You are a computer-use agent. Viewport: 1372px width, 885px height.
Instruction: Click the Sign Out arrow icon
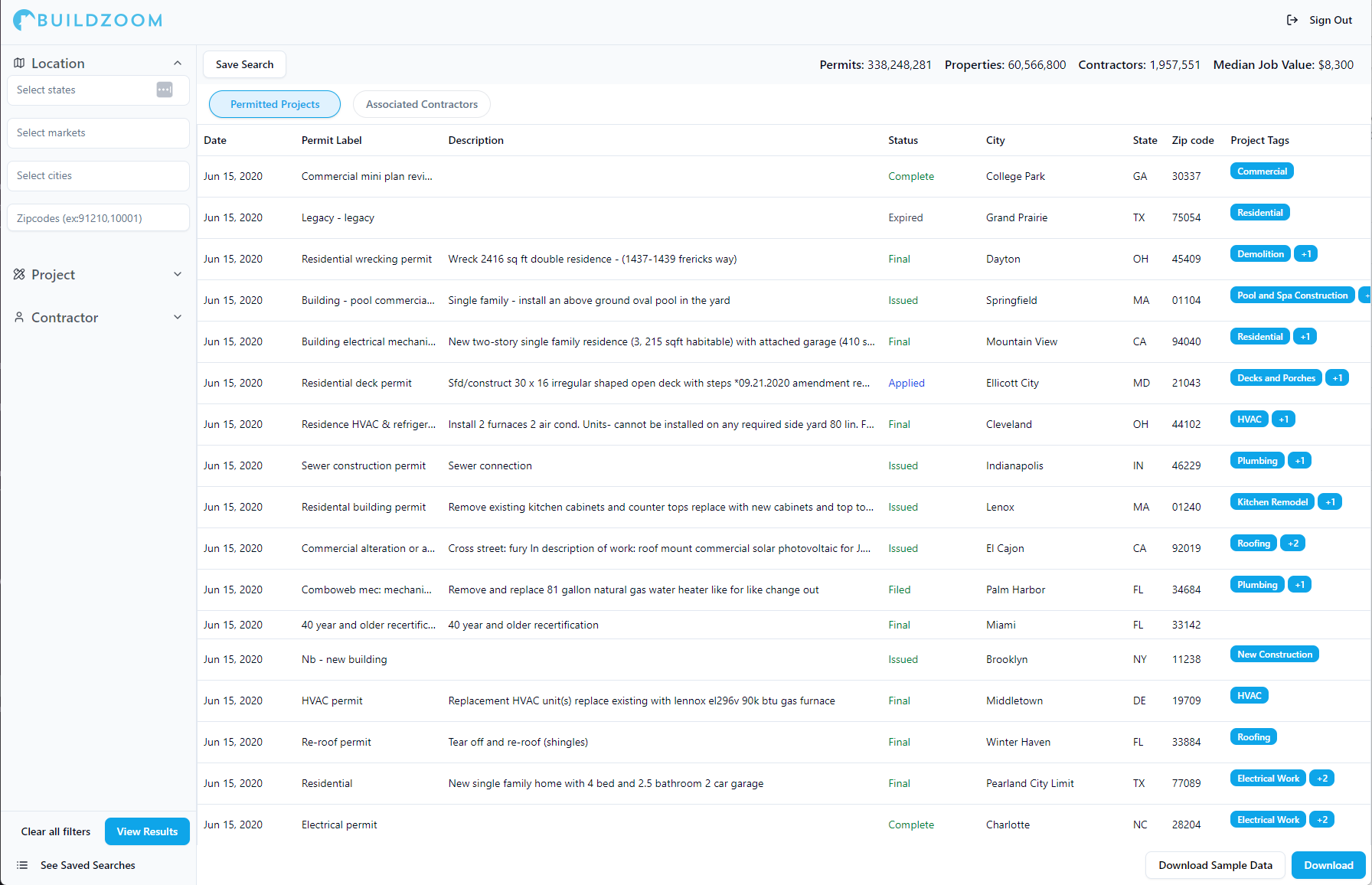pos(1292,21)
